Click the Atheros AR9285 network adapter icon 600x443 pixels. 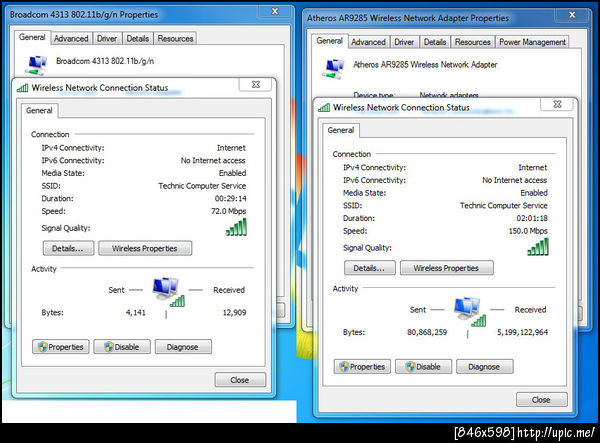coord(334,68)
